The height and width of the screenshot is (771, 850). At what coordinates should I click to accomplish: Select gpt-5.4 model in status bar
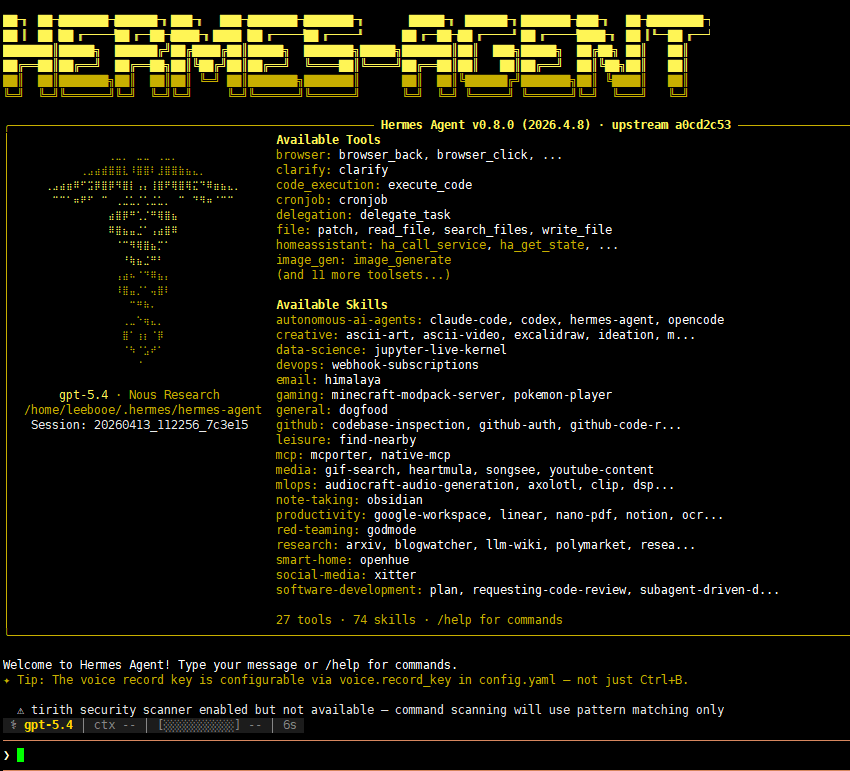point(48,725)
